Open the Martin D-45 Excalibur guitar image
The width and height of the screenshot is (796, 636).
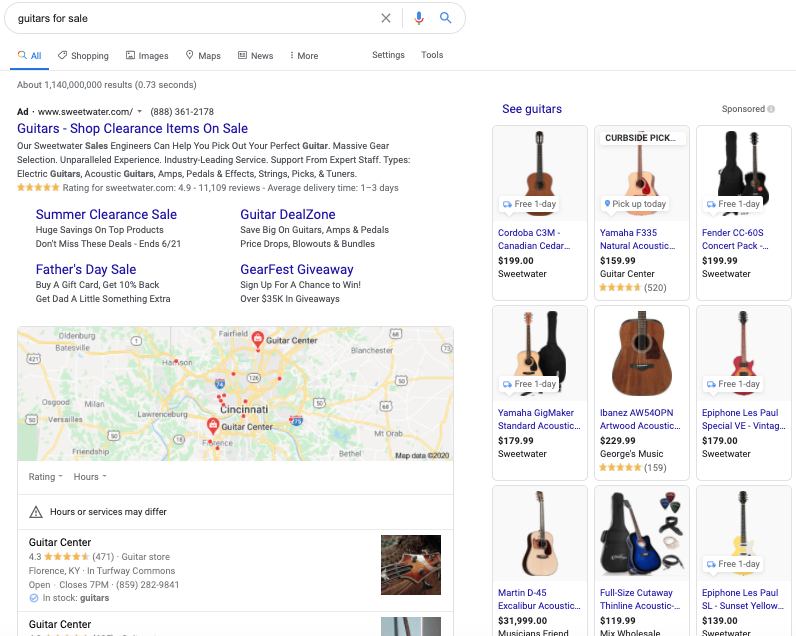(x=540, y=533)
